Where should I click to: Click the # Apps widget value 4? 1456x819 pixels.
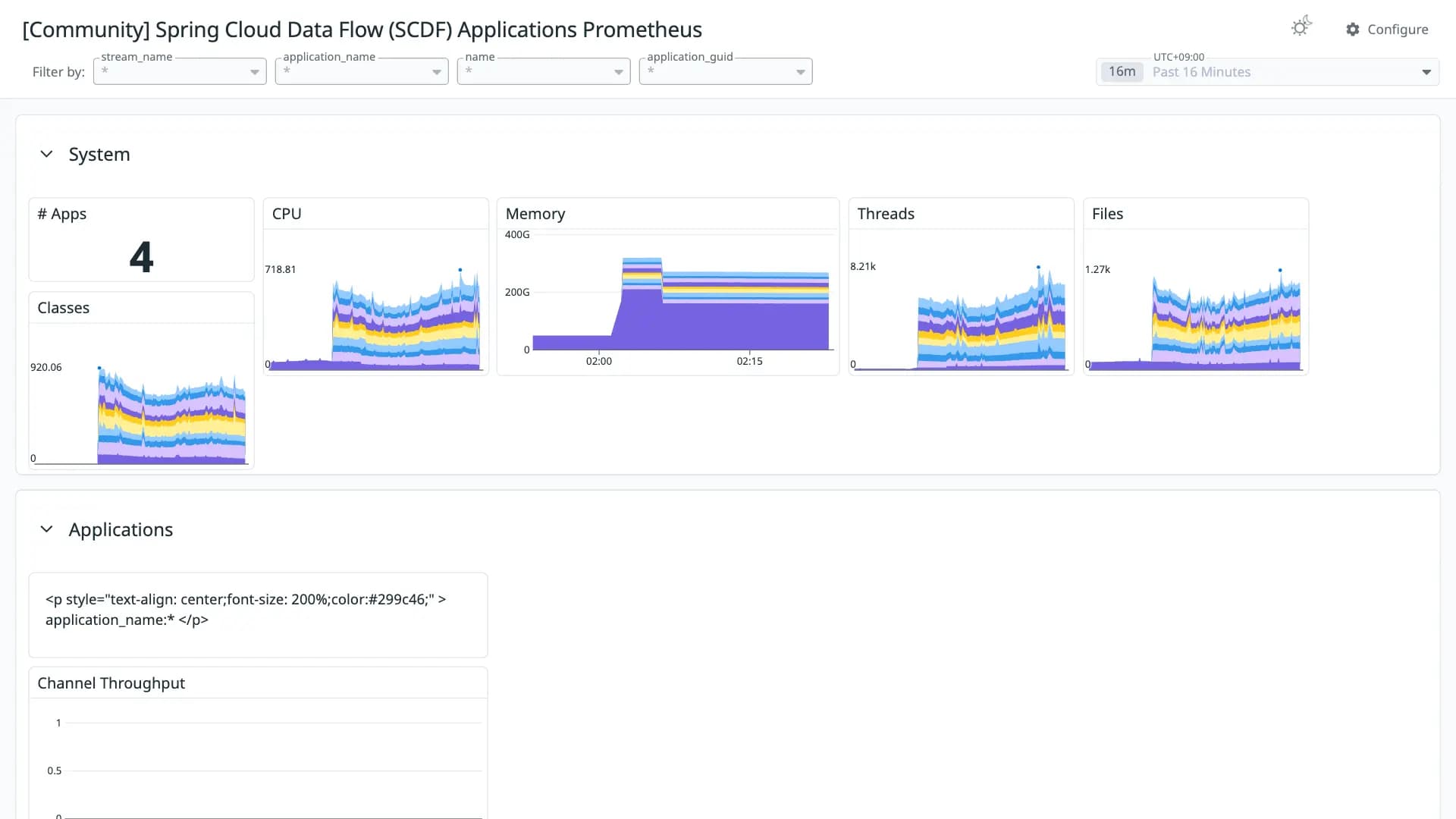pyautogui.click(x=141, y=256)
